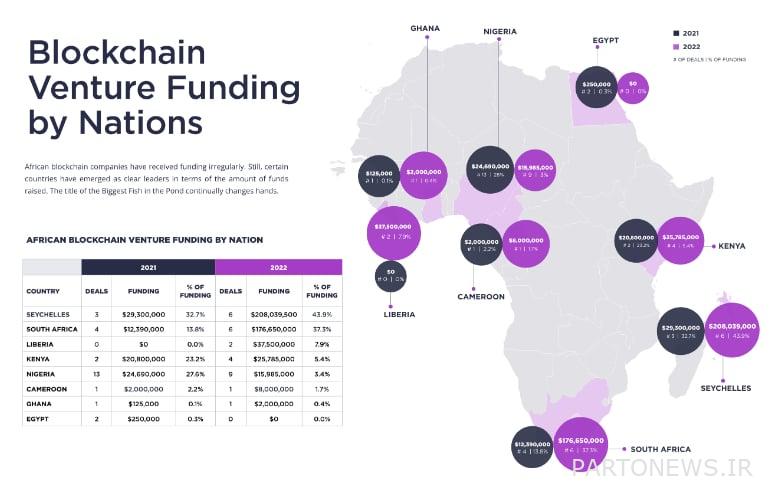Click Liberia's $37,500,000 purple bubble
Screen dimensions: 769x491
393,233
